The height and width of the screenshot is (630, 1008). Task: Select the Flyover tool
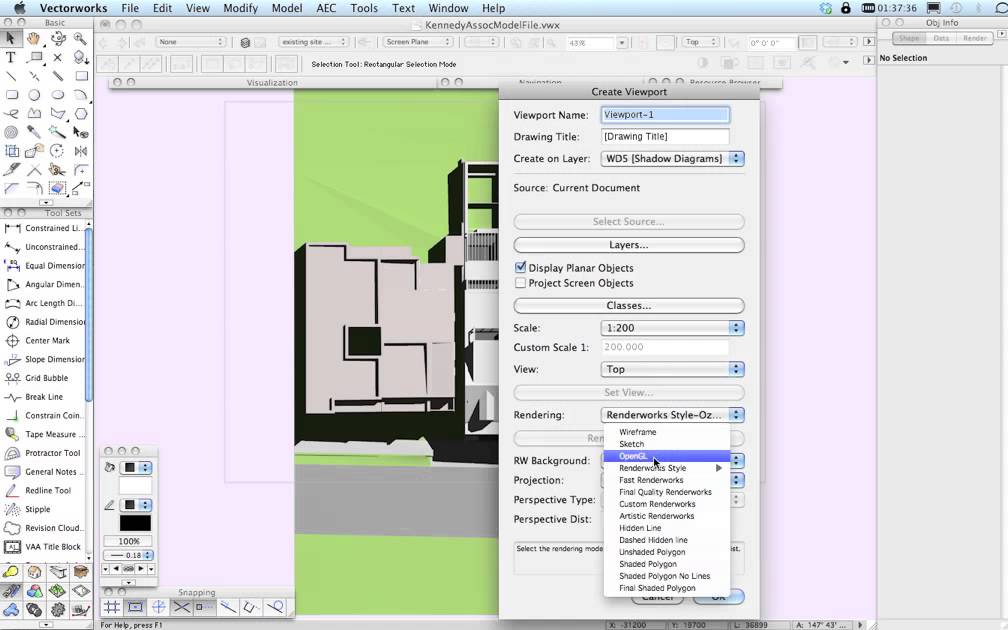pos(58,39)
